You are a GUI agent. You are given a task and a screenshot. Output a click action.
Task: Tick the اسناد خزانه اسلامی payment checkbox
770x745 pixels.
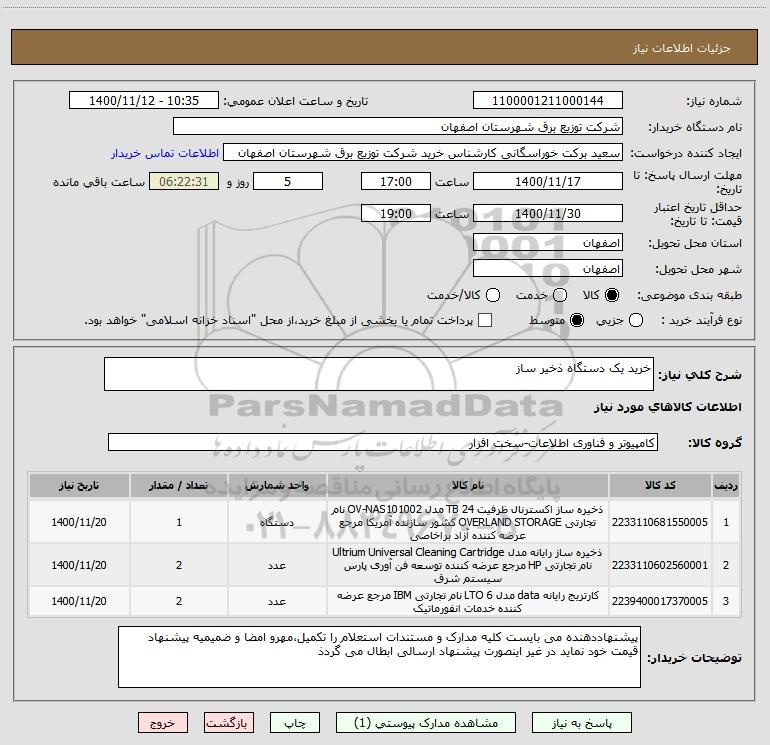[x=485, y=320]
